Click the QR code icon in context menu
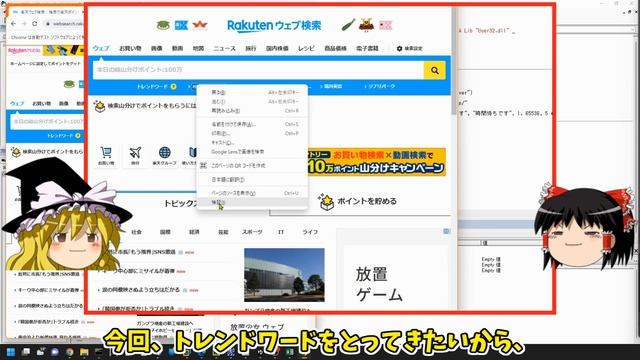 click(203, 166)
